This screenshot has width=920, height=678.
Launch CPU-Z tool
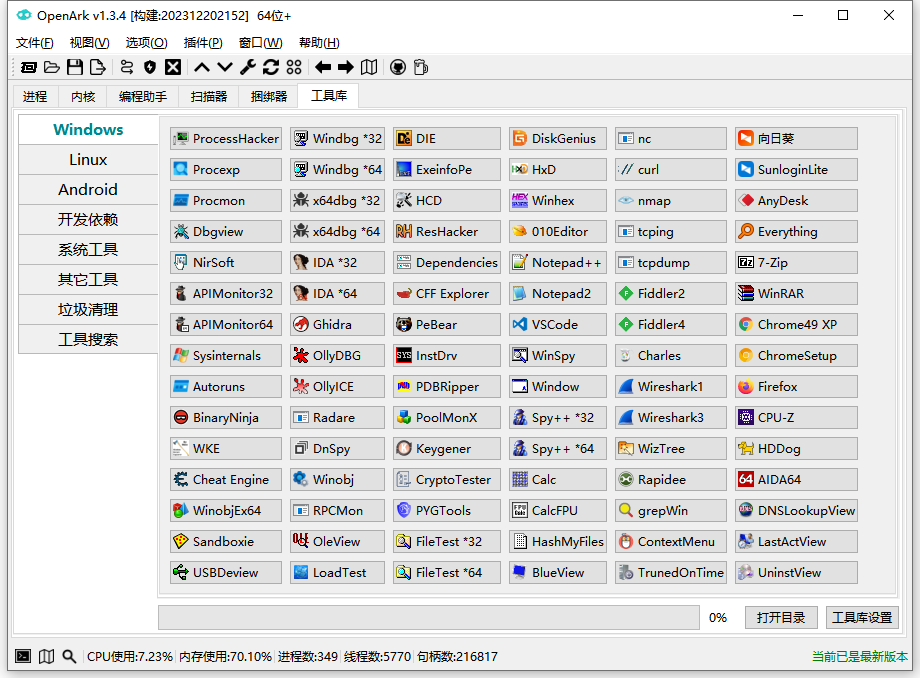tap(796, 418)
